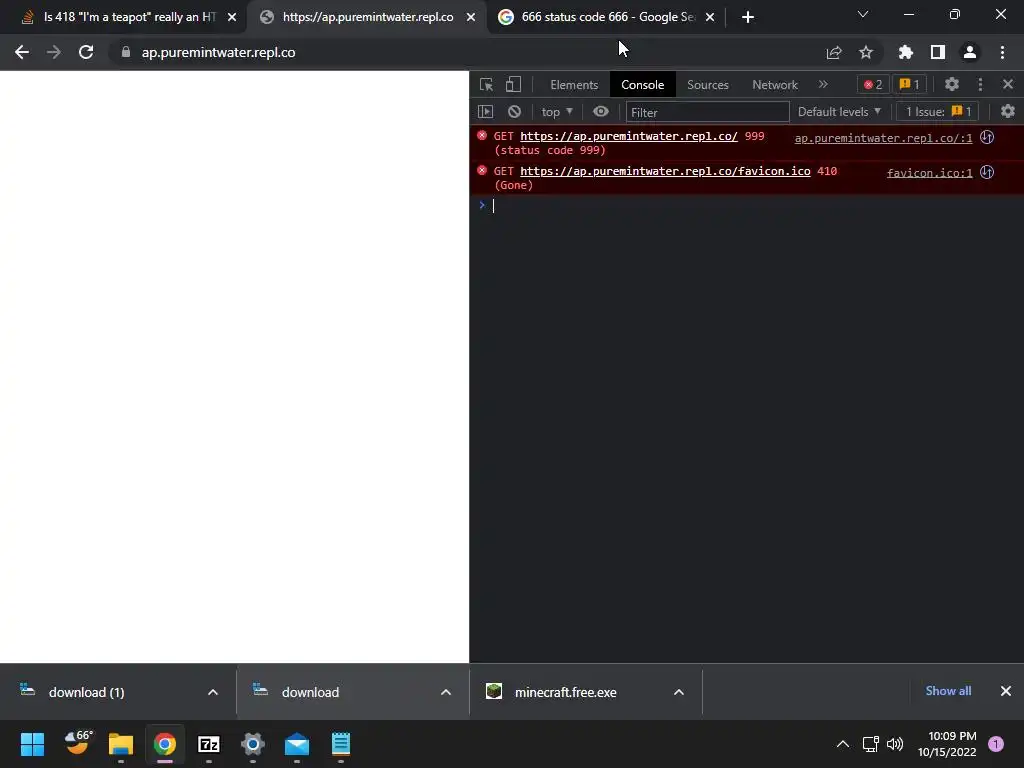Open the Chrome profile icon
Viewport: 1024px width, 768px height.
[970, 52]
